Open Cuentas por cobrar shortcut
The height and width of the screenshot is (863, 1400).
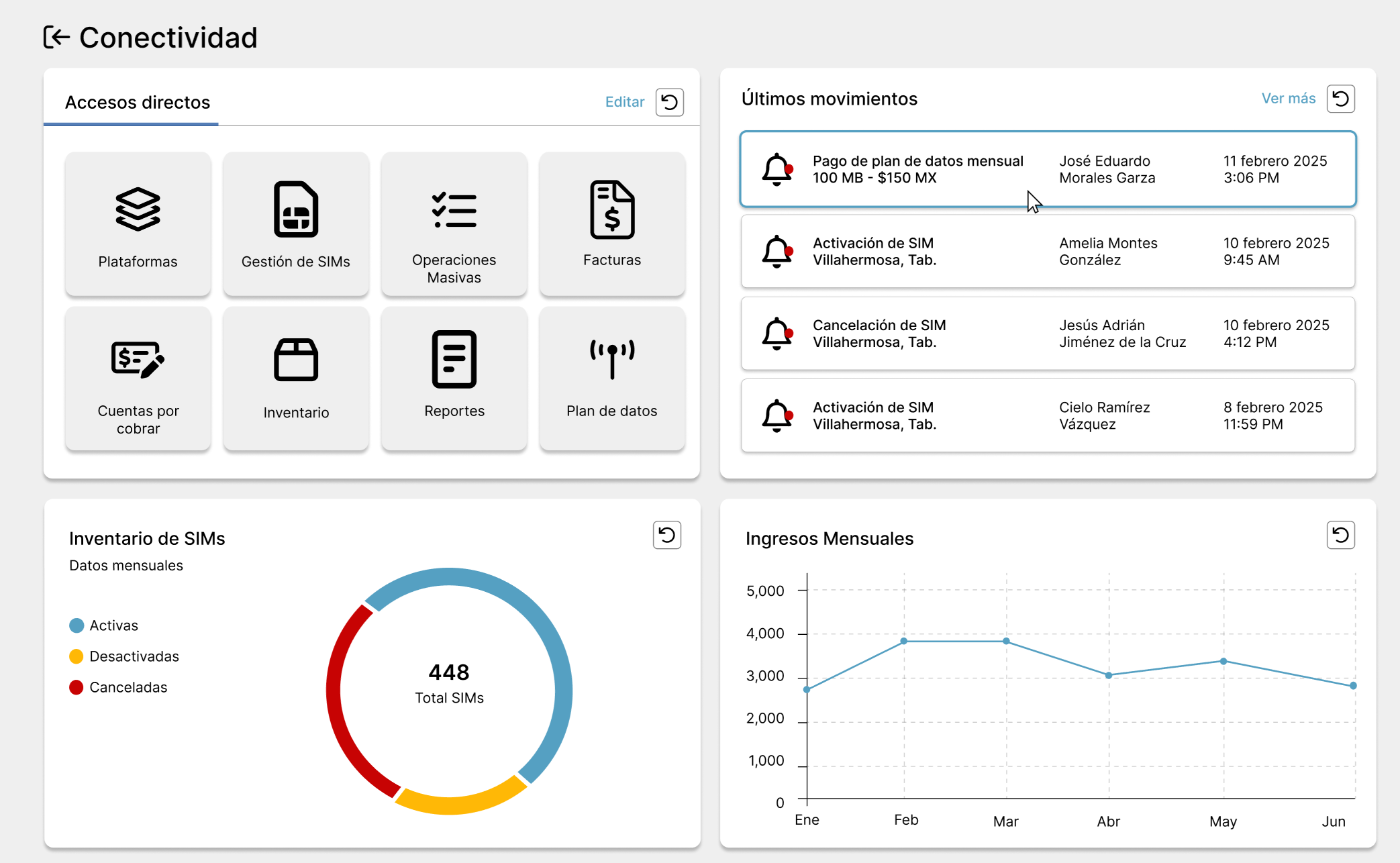click(138, 378)
